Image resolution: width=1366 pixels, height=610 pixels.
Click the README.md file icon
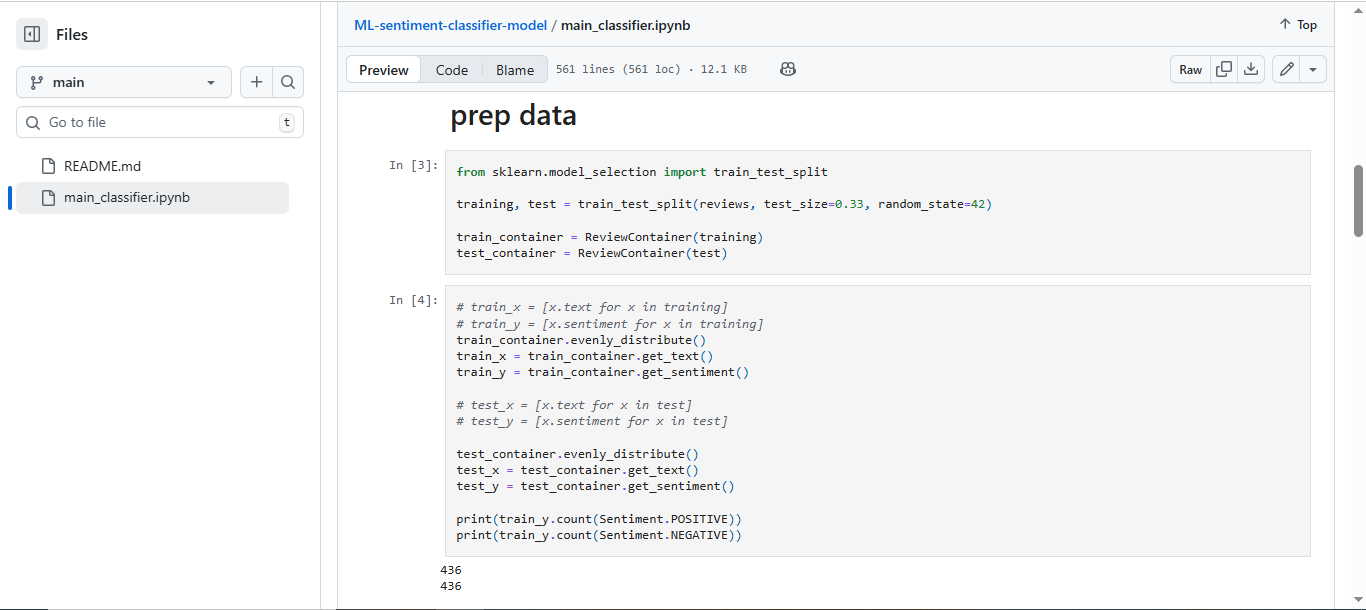pyautogui.click(x=47, y=166)
